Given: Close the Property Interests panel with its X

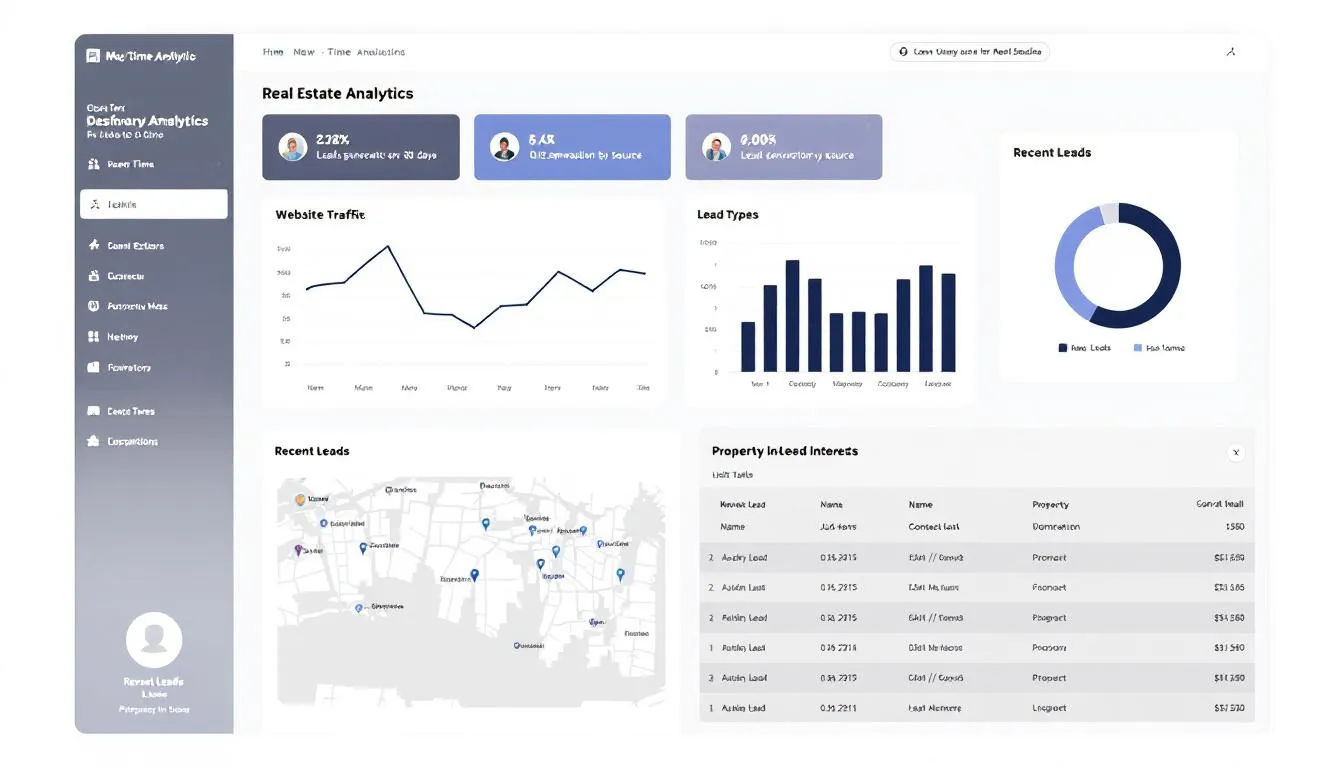Looking at the screenshot, I should coord(1236,452).
